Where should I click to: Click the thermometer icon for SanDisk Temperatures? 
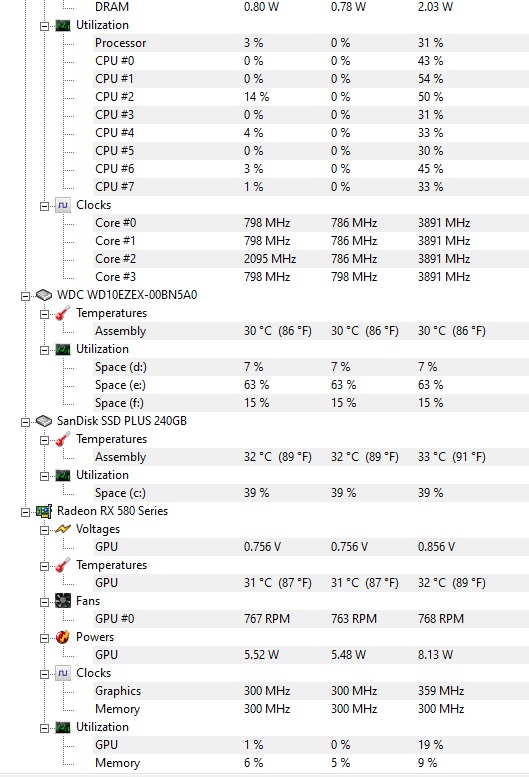click(63, 439)
